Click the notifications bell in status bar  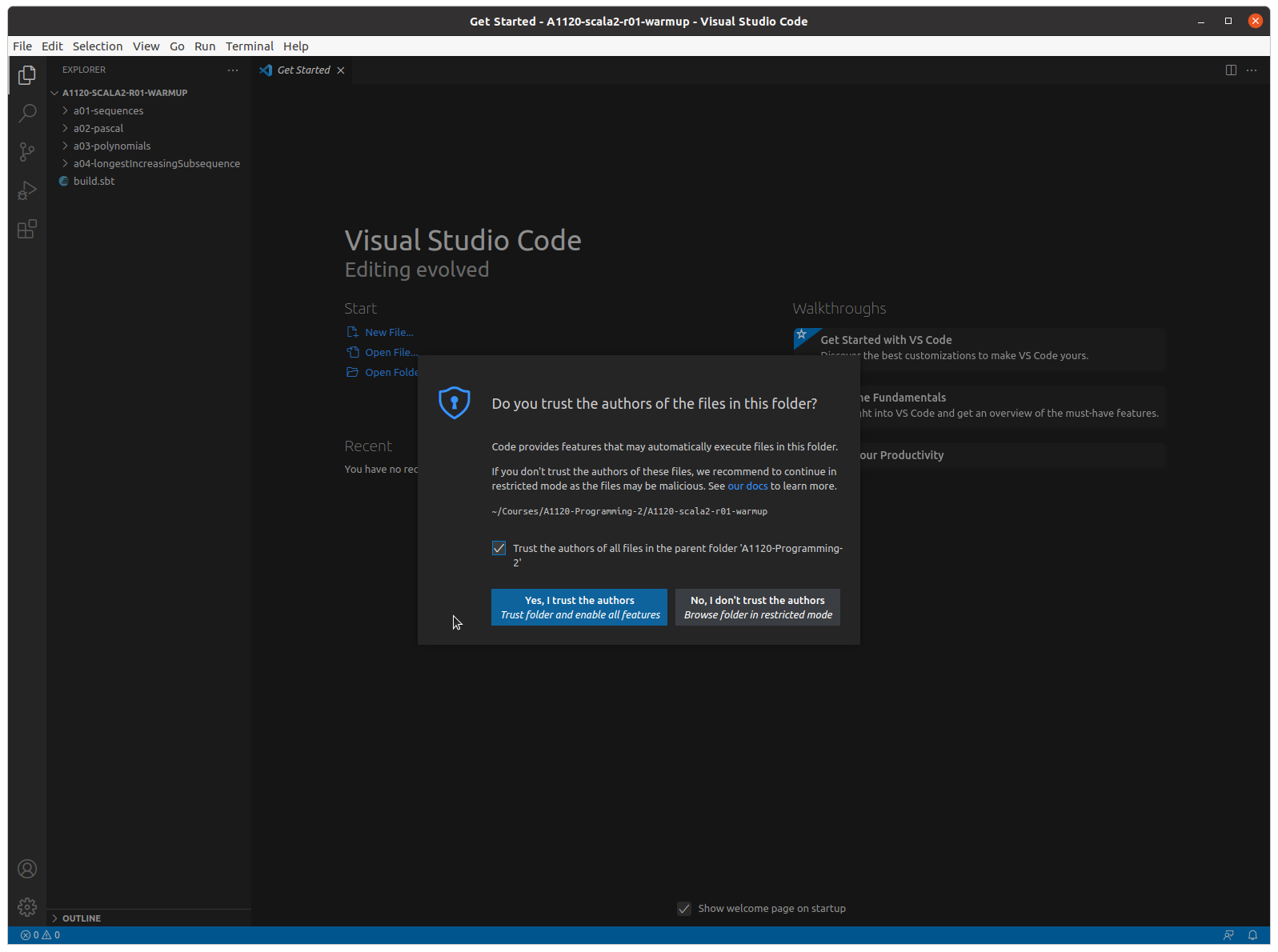(x=1252, y=935)
